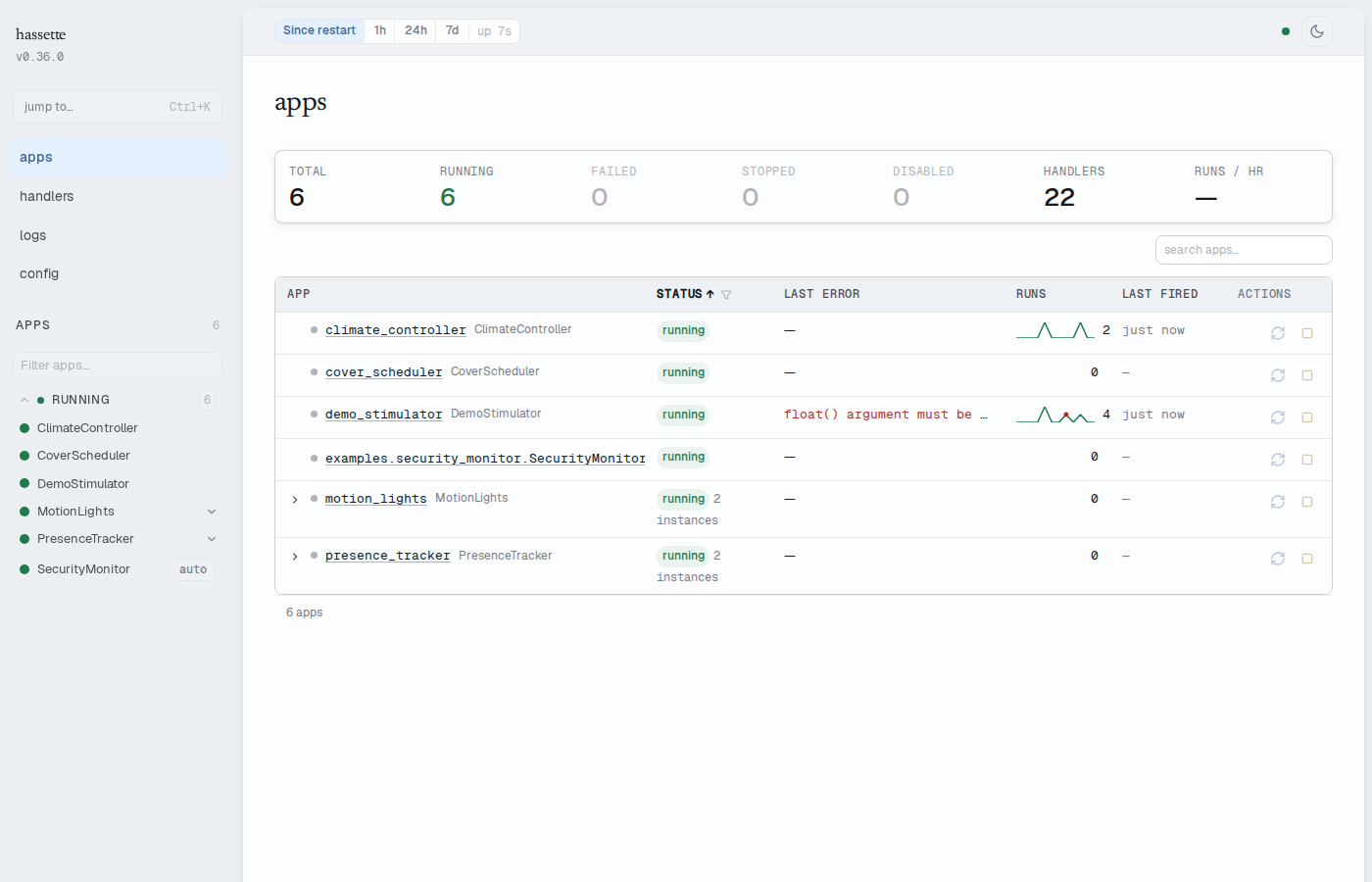This screenshot has height=882, width=1372.
Task: Expand presence_tracker instances row
Action: click(295, 557)
